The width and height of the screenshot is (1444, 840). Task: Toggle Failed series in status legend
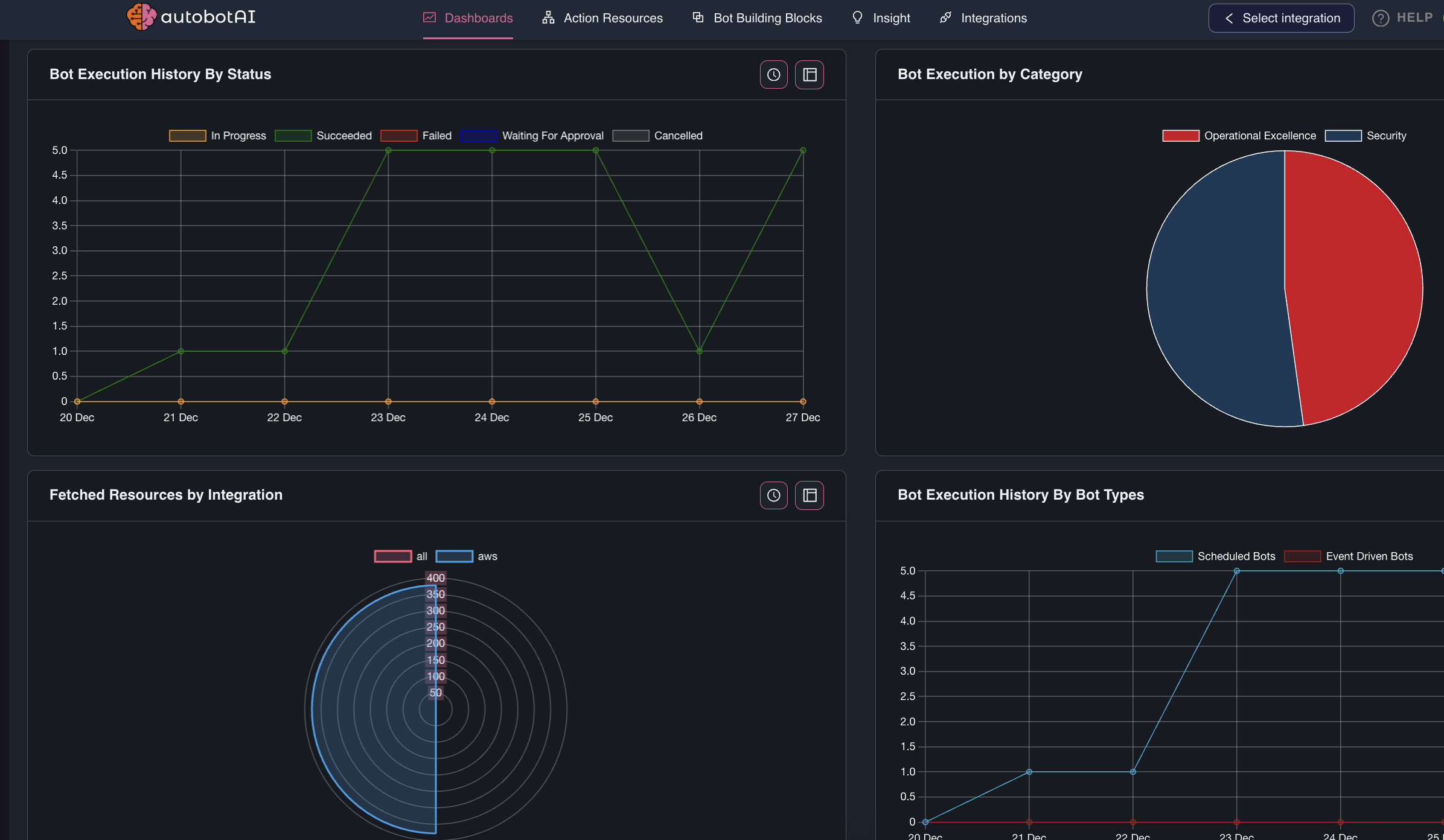coord(436,136)
